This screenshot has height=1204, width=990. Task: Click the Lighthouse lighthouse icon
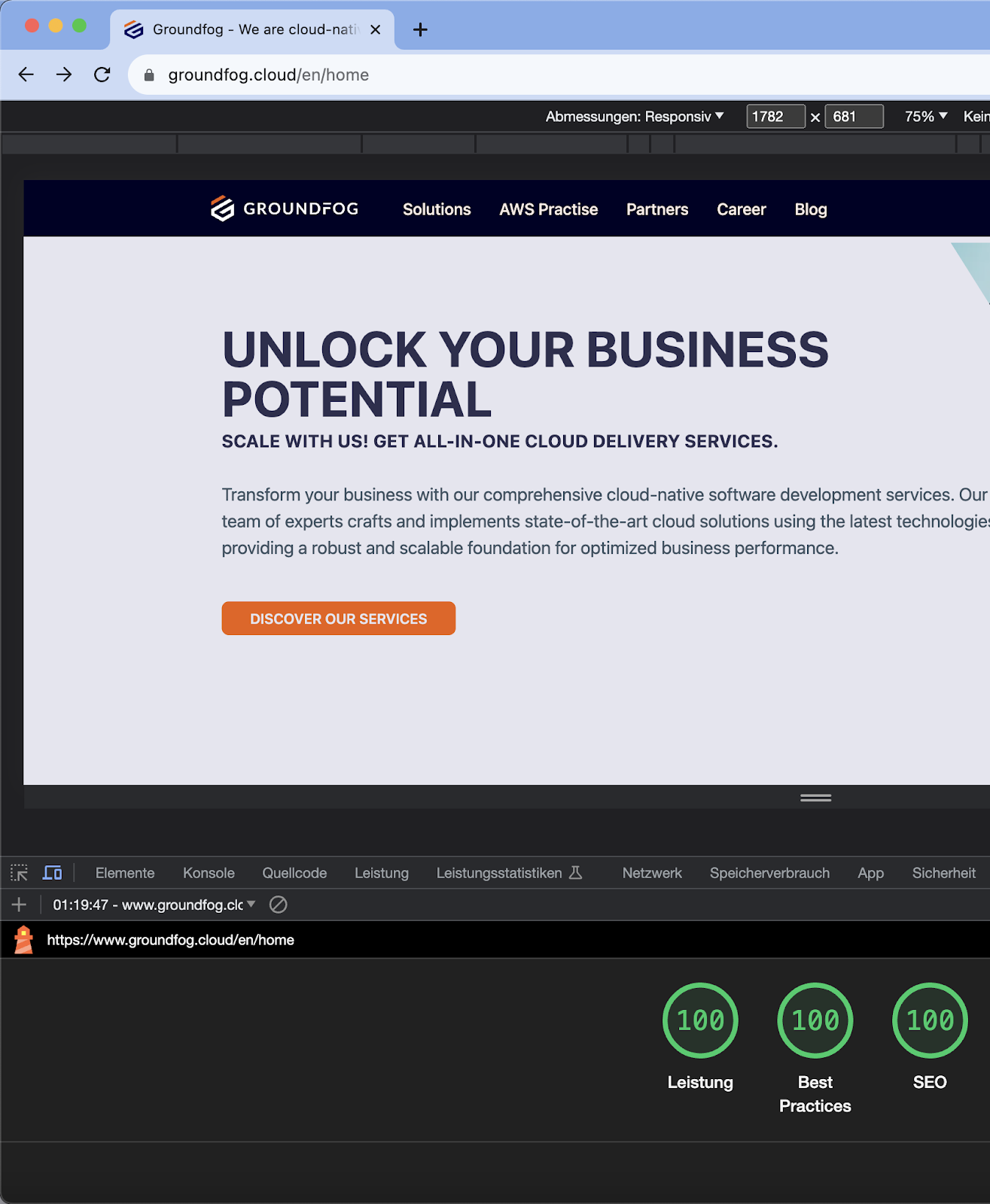tap(24, 940)
